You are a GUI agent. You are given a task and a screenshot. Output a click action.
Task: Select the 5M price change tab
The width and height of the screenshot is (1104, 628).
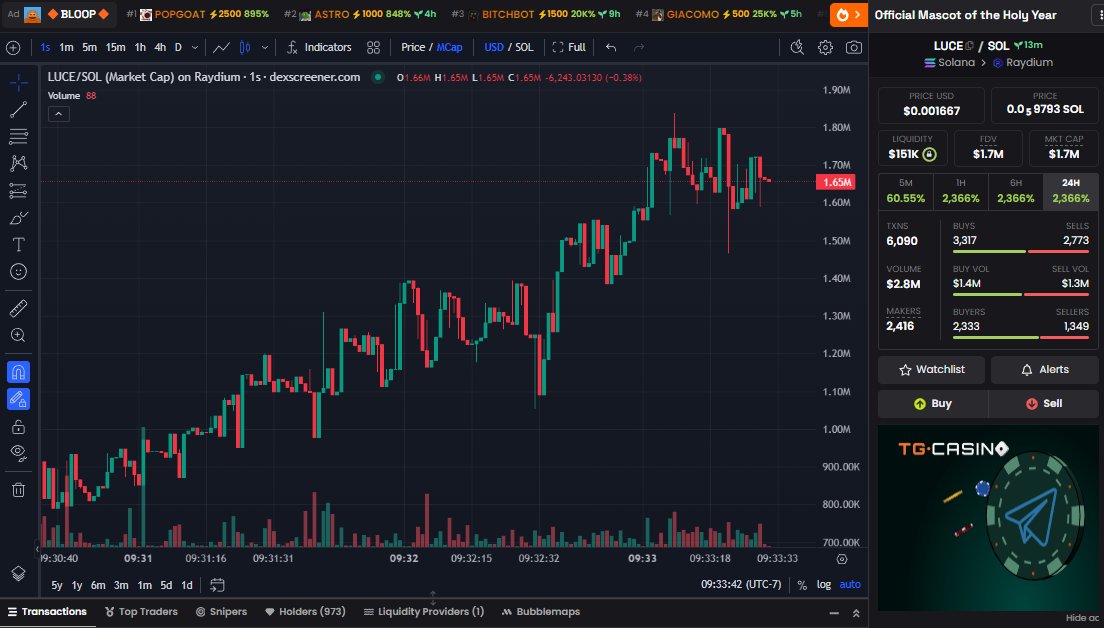905,191
